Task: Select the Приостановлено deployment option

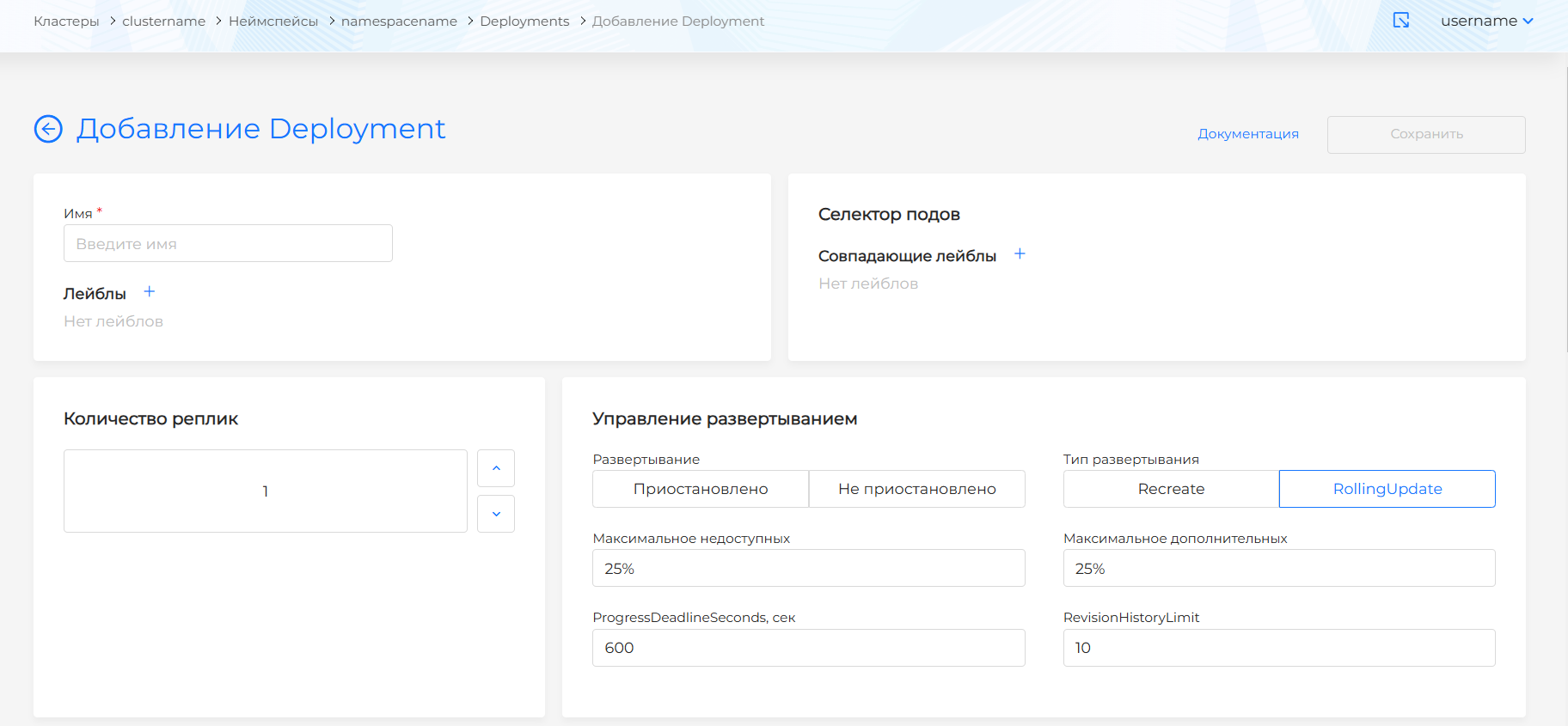Action: (x=700, y=489)
